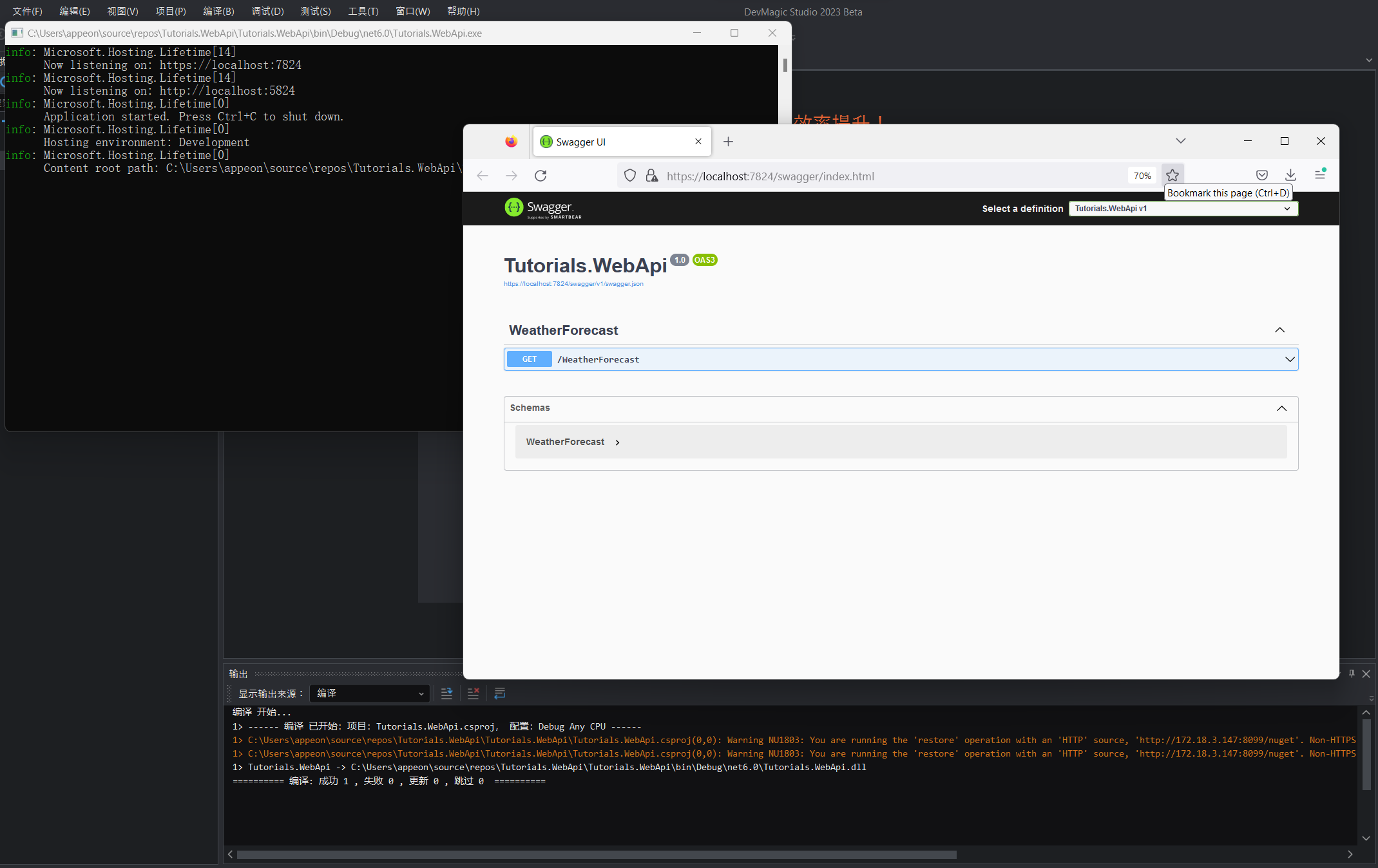Click the output panel scroll down arrow
The image size is (1378, 868).
click(x=1366, y=838)
